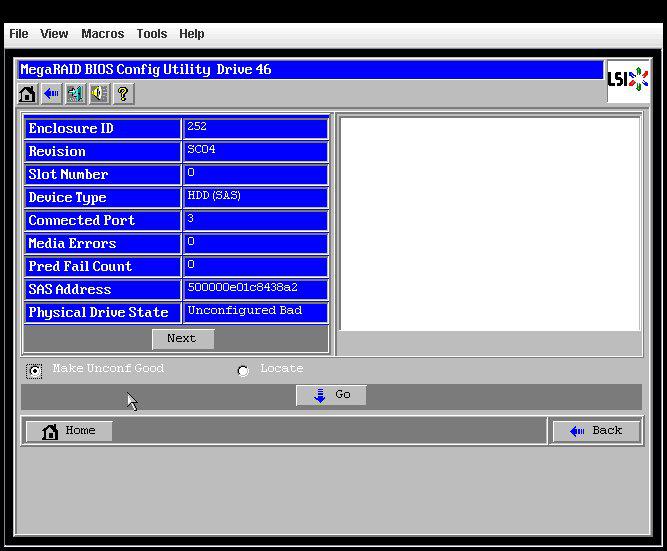Open the View menu
This screenshot has width=667, height=551.
[54, 34]
